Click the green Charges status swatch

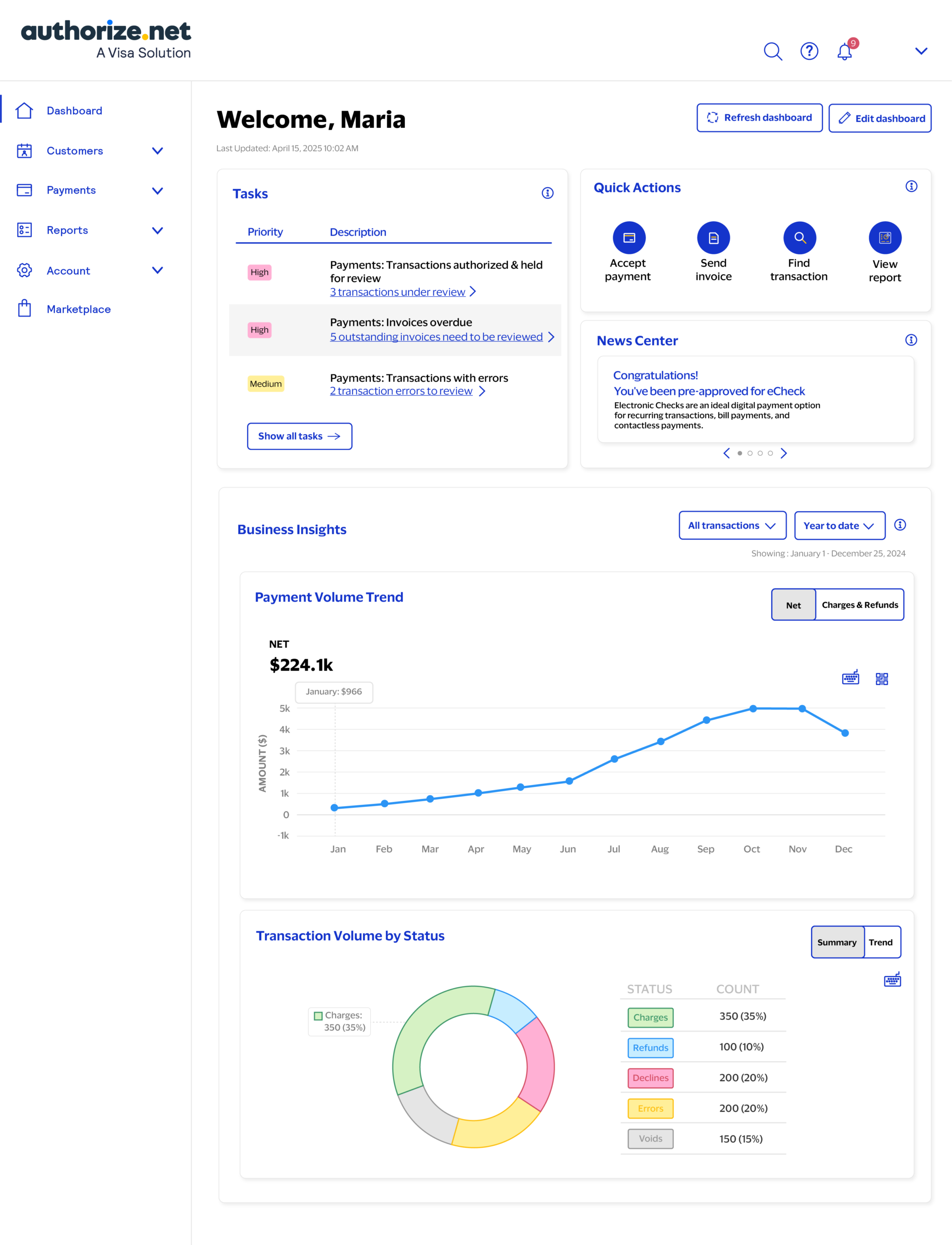click(x=650, y=1017)
